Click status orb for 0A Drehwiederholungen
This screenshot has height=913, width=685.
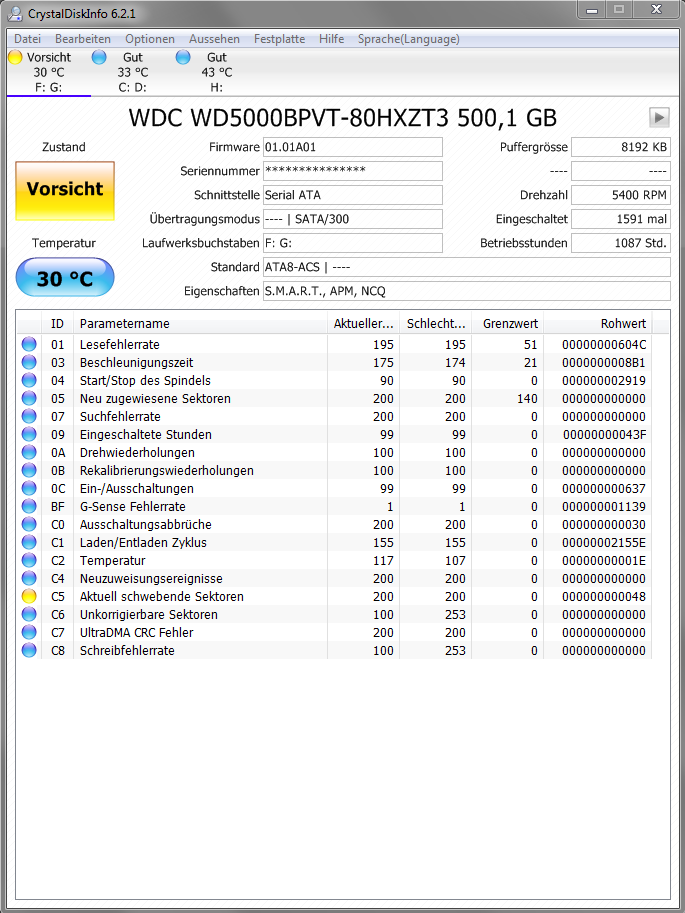pos(29,453)
